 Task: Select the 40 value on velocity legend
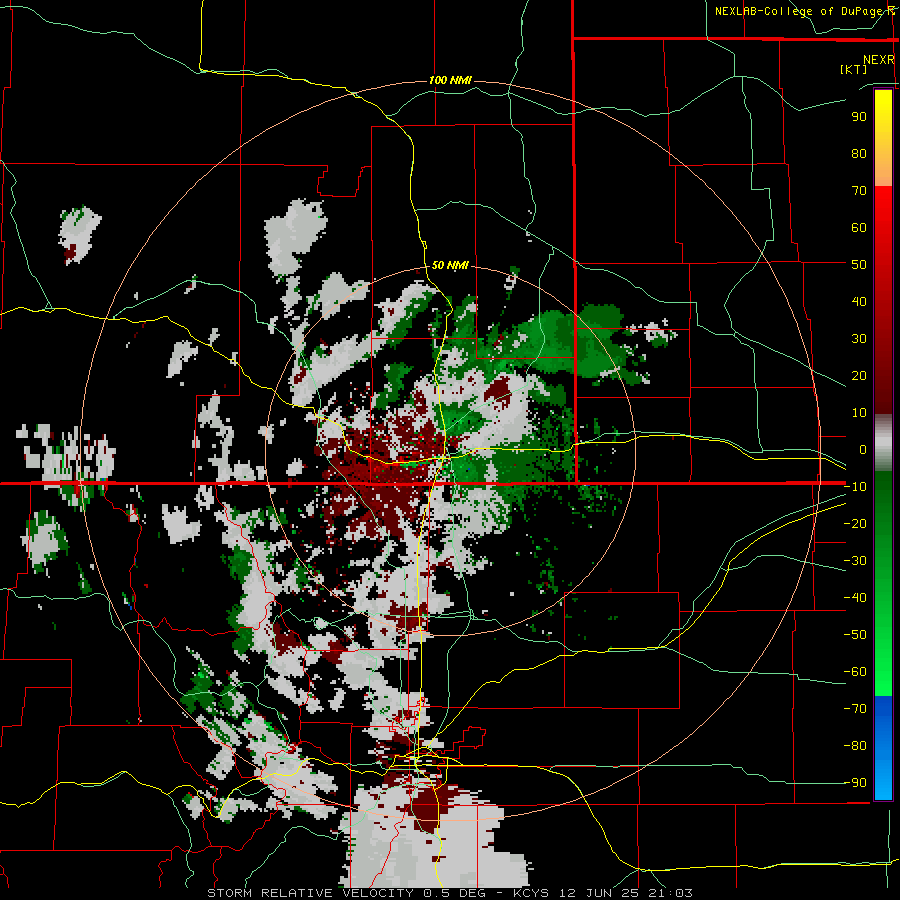tap(859, 301)
